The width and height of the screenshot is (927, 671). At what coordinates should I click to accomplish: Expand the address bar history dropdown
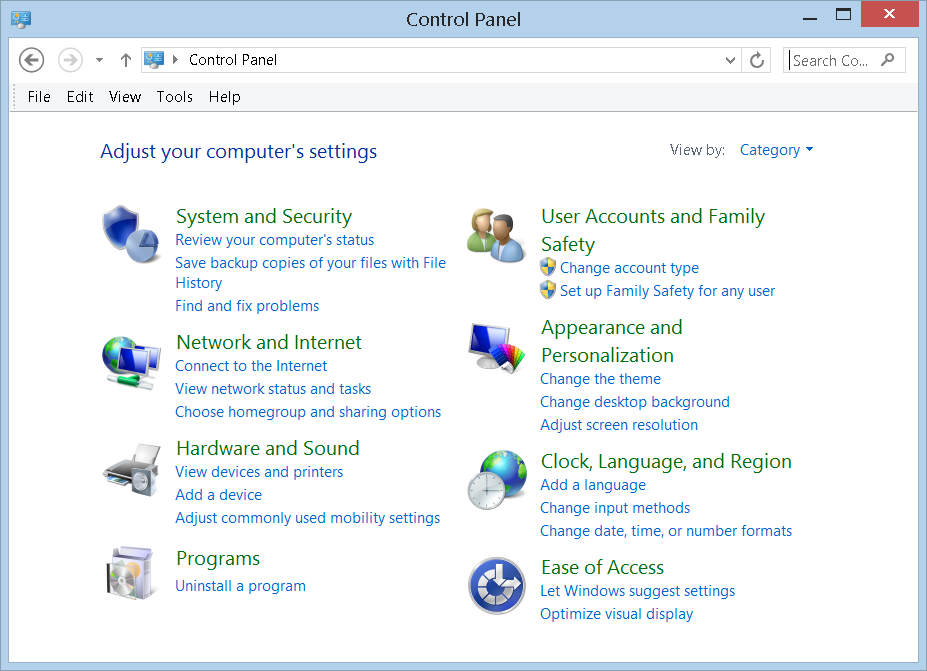[730, 60]
